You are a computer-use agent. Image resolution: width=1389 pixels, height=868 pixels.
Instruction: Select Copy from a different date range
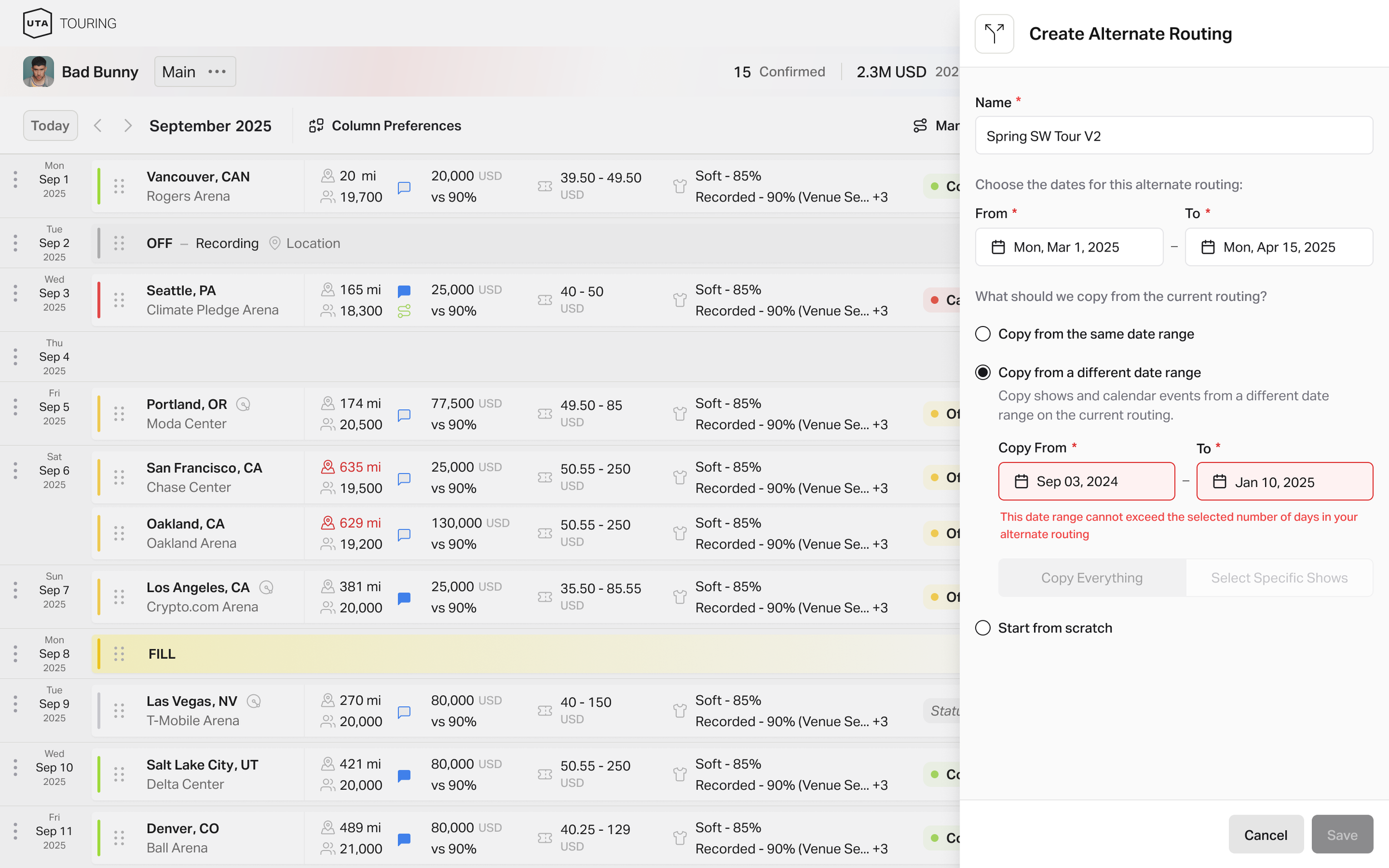982,373
